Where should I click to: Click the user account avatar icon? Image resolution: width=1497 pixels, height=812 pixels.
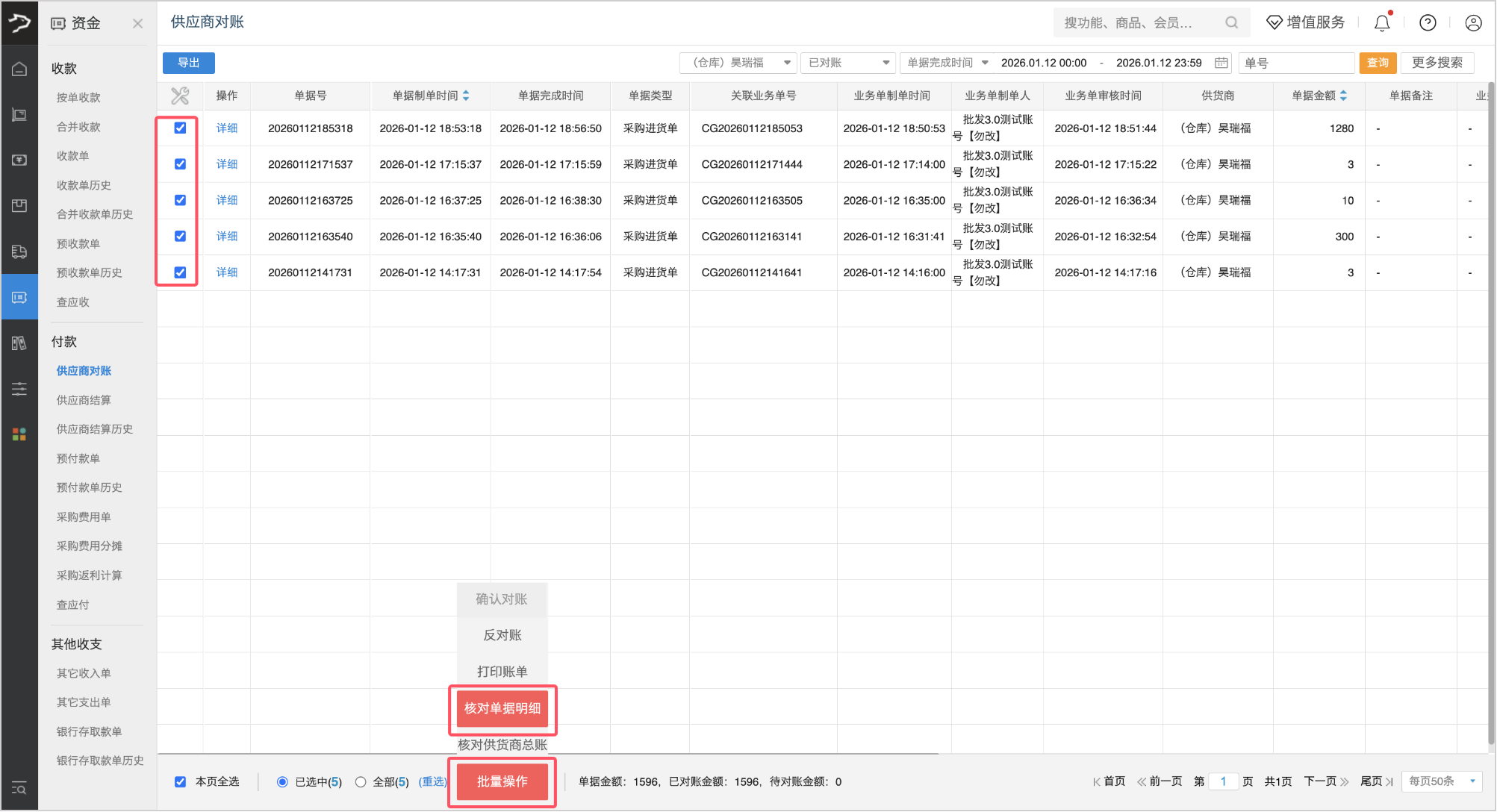tap(1473, 23)
